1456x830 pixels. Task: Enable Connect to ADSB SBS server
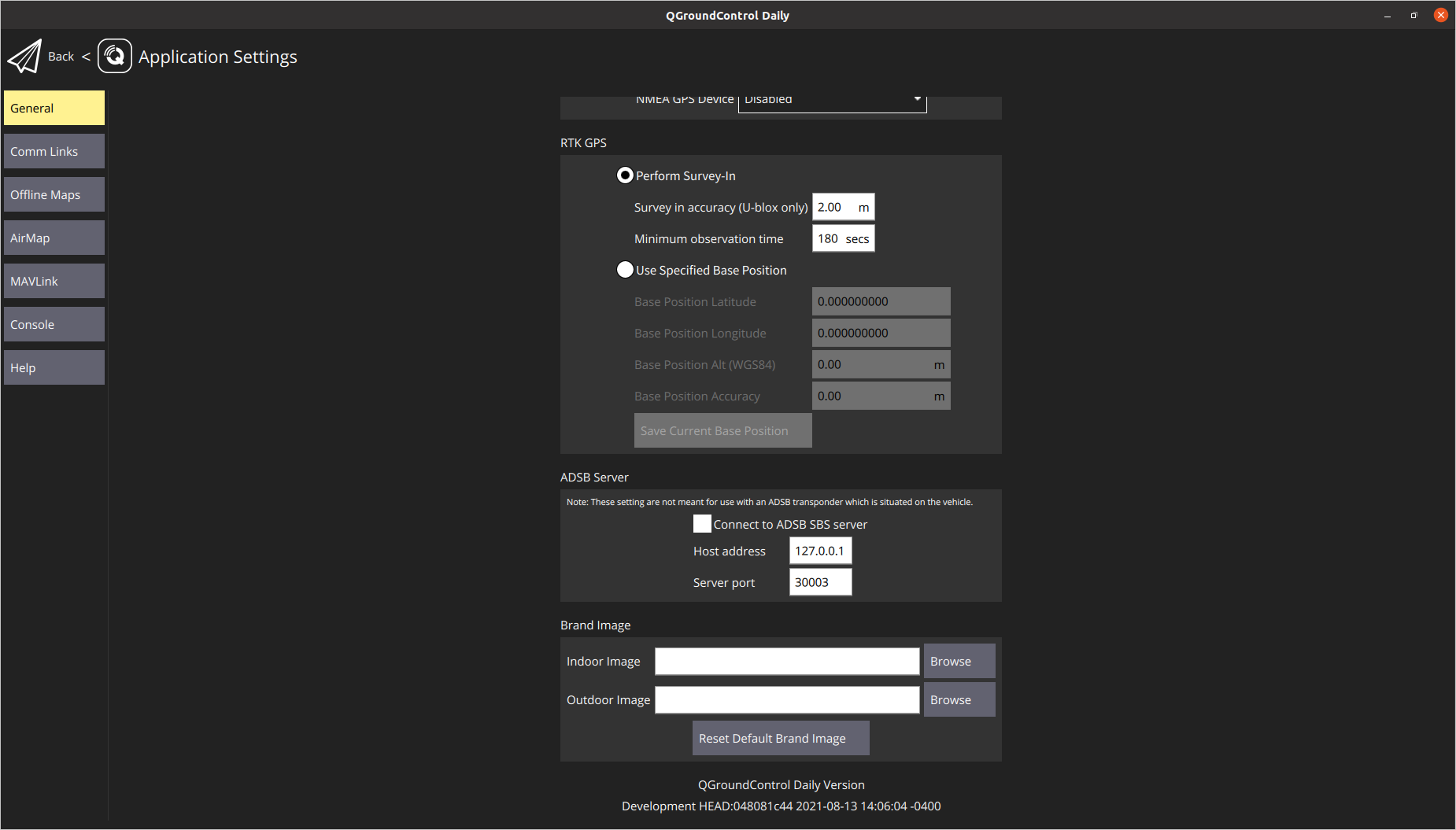(x=702, y=523)
